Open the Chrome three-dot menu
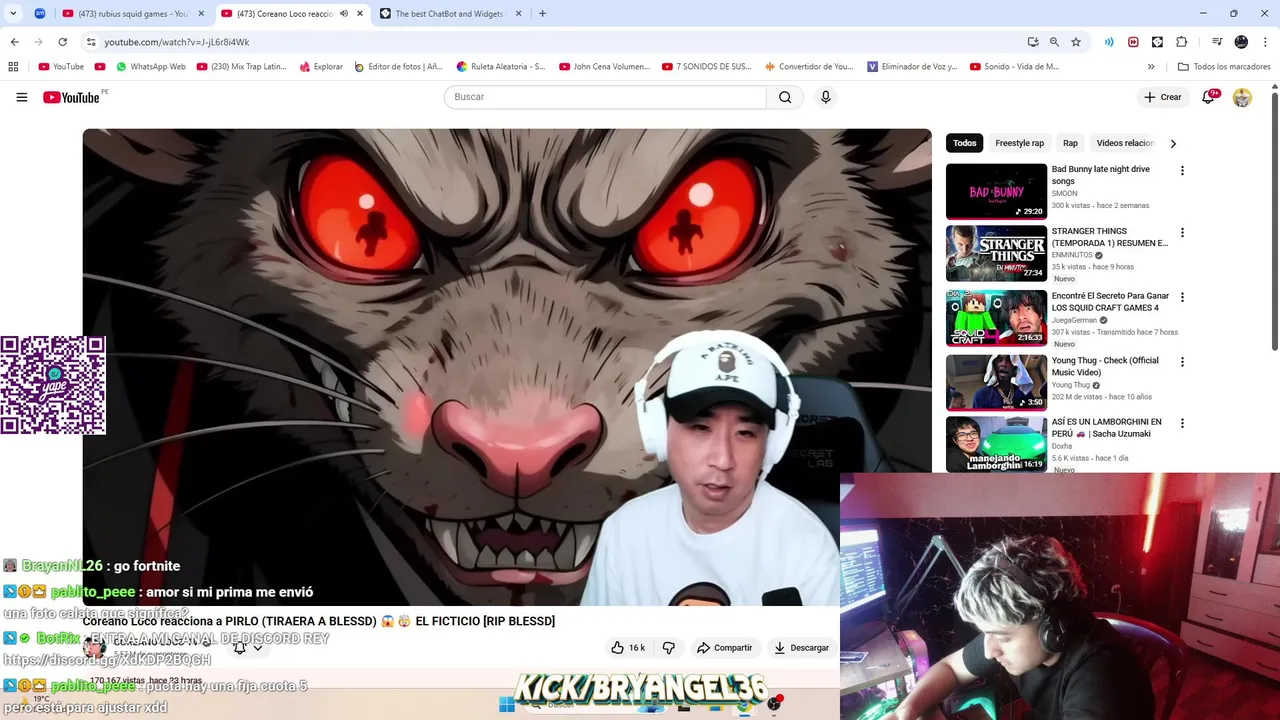This screenshot has height=720, width=1280. [1266, 42]
